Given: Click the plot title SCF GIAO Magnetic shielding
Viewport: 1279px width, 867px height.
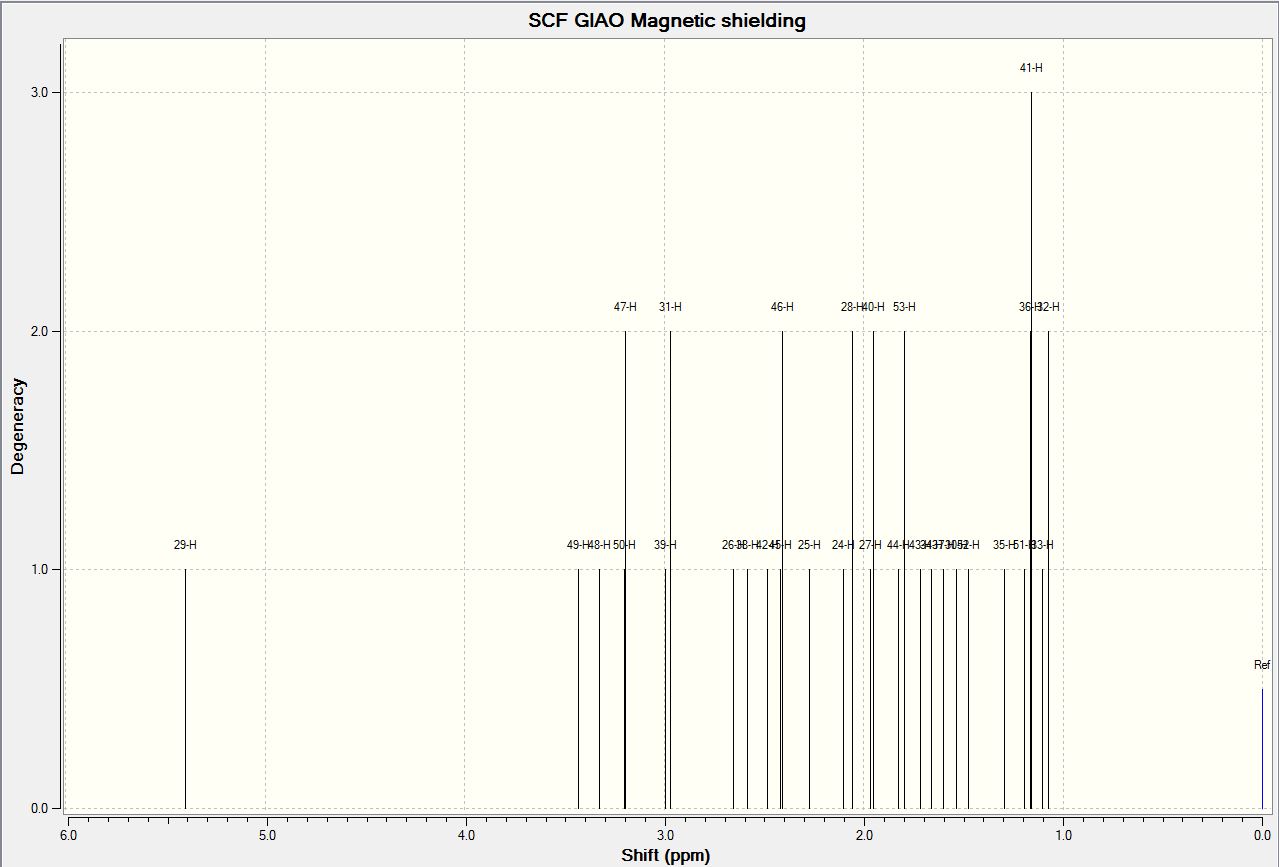Looking at the screenshot, I should tap(667, 20).
